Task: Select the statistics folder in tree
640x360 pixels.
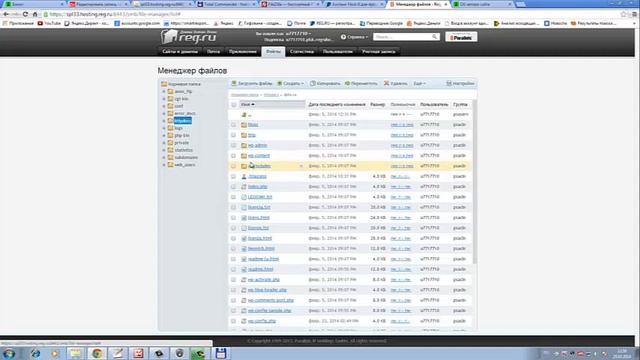Action: [x=184, y=150]
